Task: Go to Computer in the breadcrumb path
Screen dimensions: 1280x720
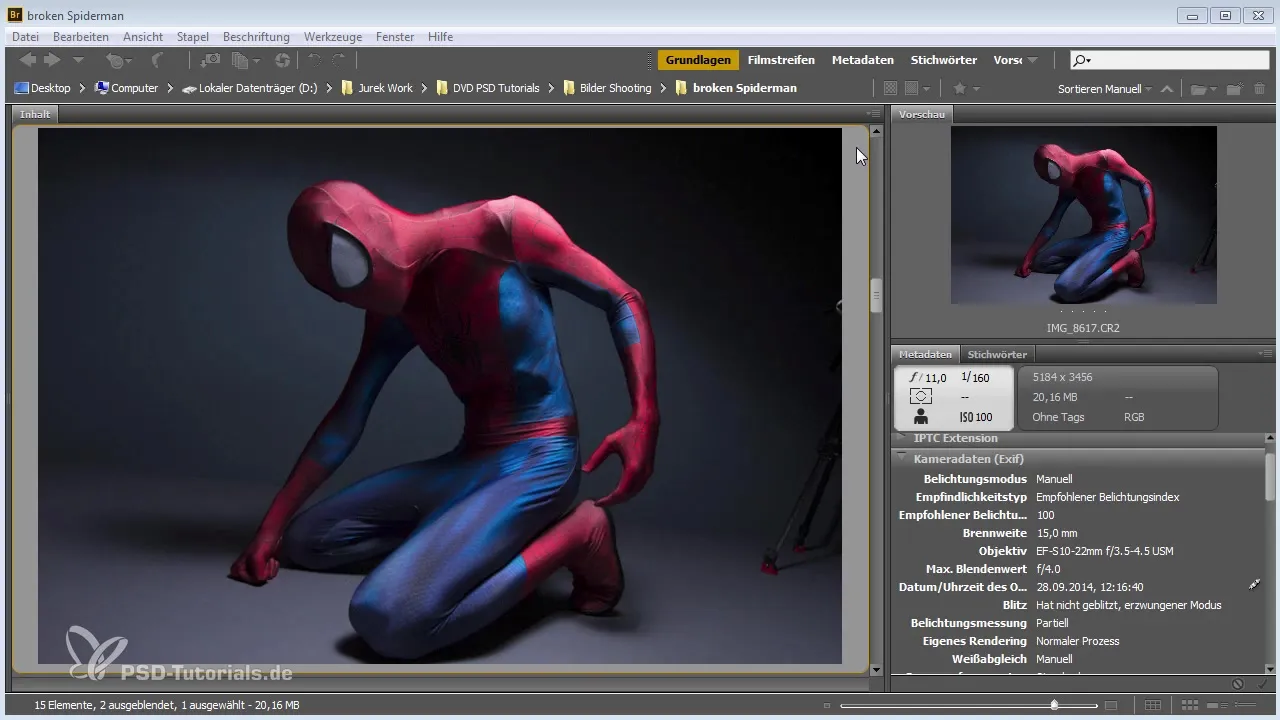Action: tap(127, 88)
